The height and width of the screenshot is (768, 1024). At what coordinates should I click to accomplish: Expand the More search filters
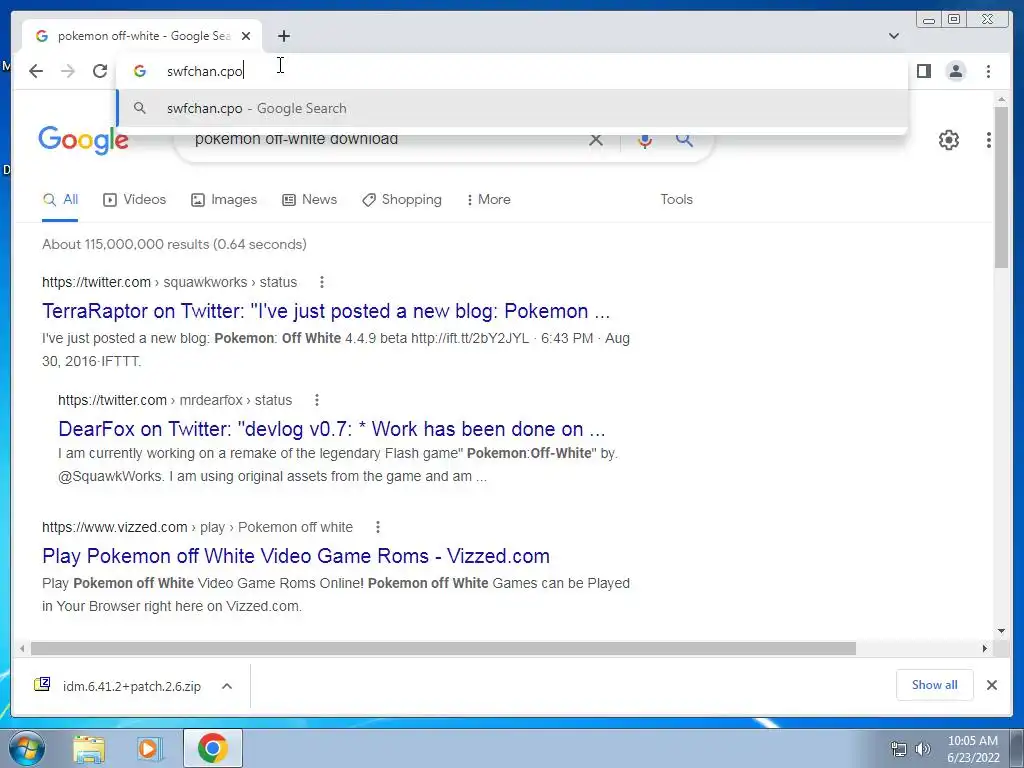(488, 200)
